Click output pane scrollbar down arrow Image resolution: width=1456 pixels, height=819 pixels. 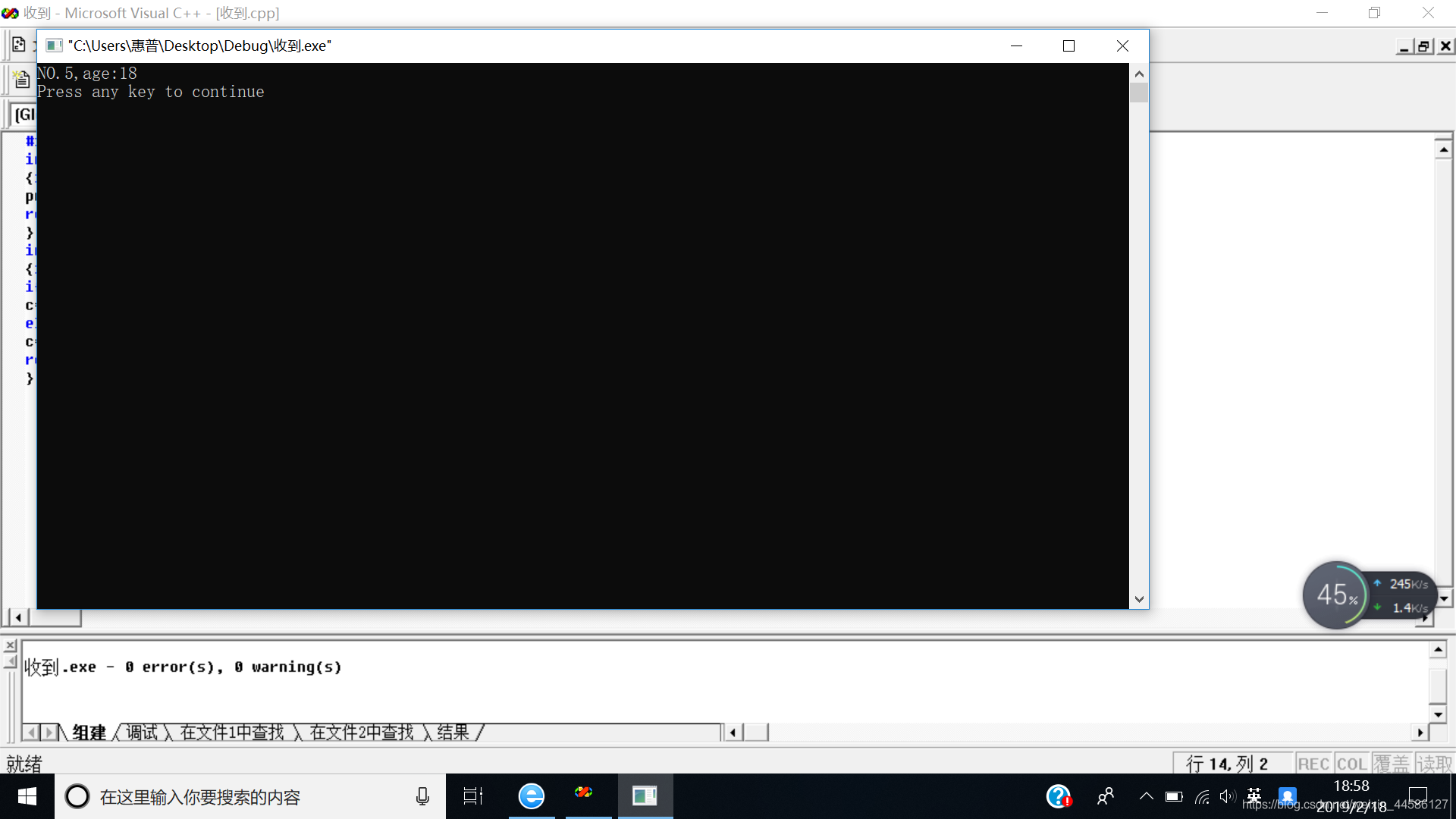point(1438,714)
